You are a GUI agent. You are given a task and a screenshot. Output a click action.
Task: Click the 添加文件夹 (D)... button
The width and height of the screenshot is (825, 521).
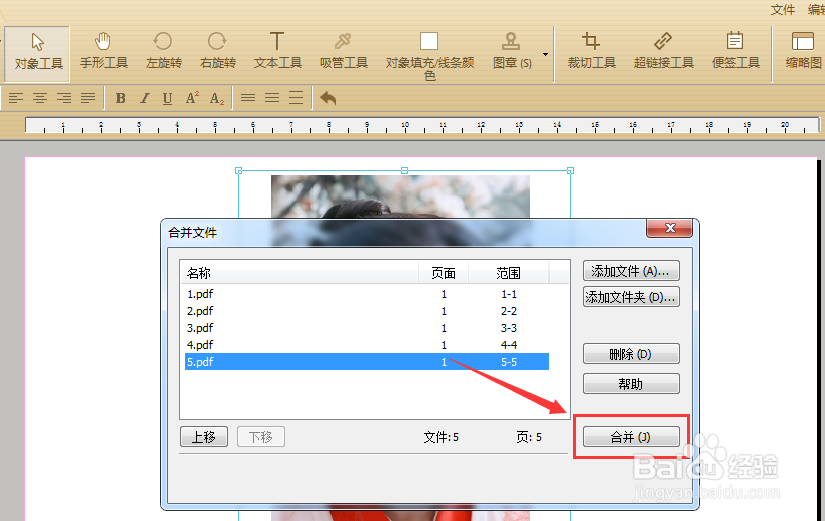631,297
